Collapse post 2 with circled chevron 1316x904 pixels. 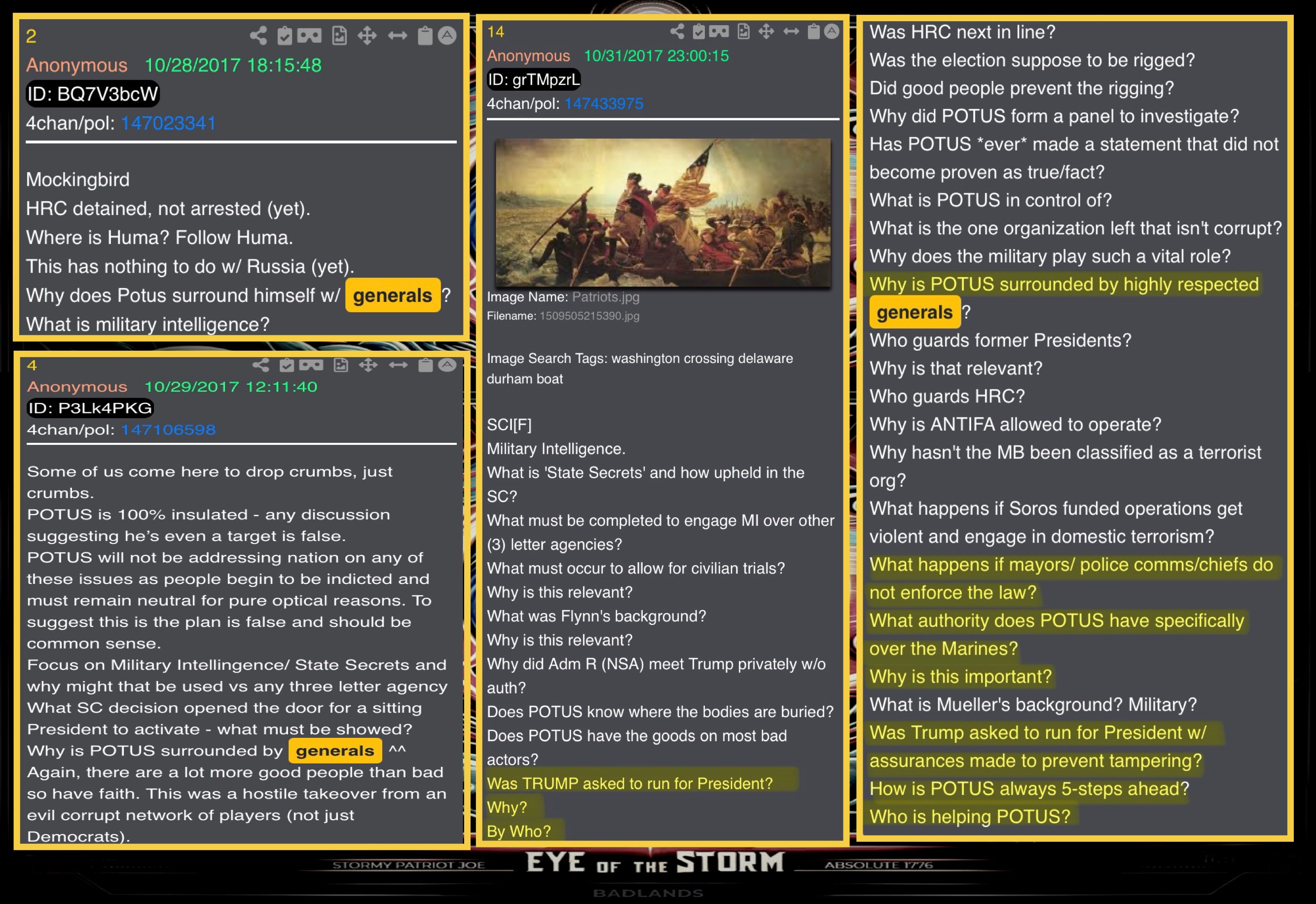click(x=447, y=36)
